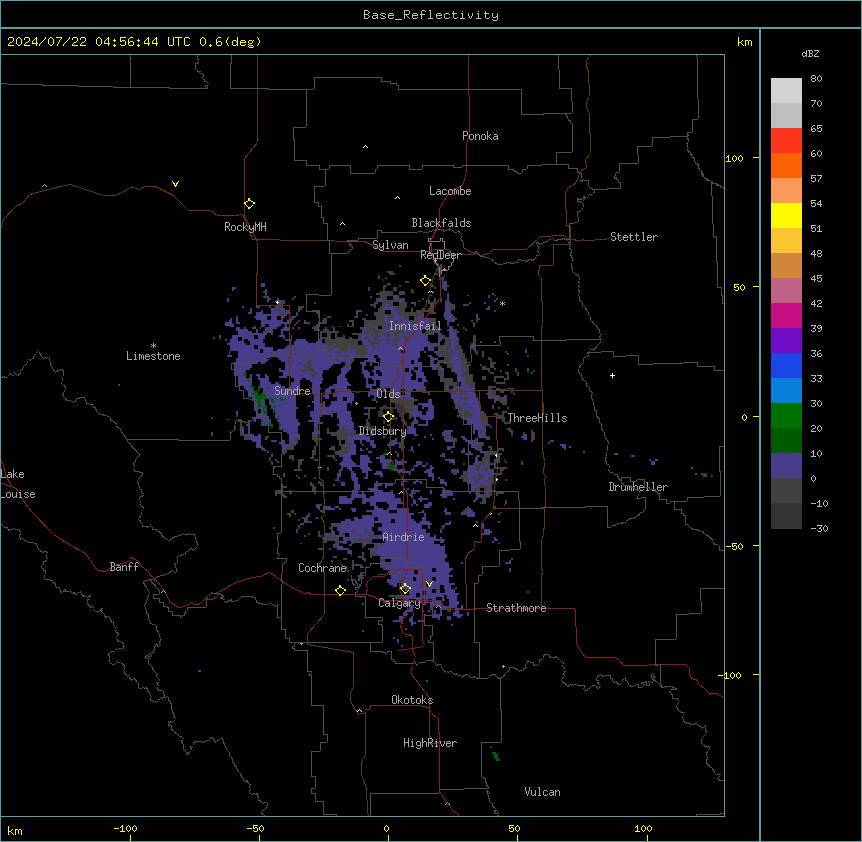
Task: Click the Airdrie map label
Action: click(x=403, y=537)
